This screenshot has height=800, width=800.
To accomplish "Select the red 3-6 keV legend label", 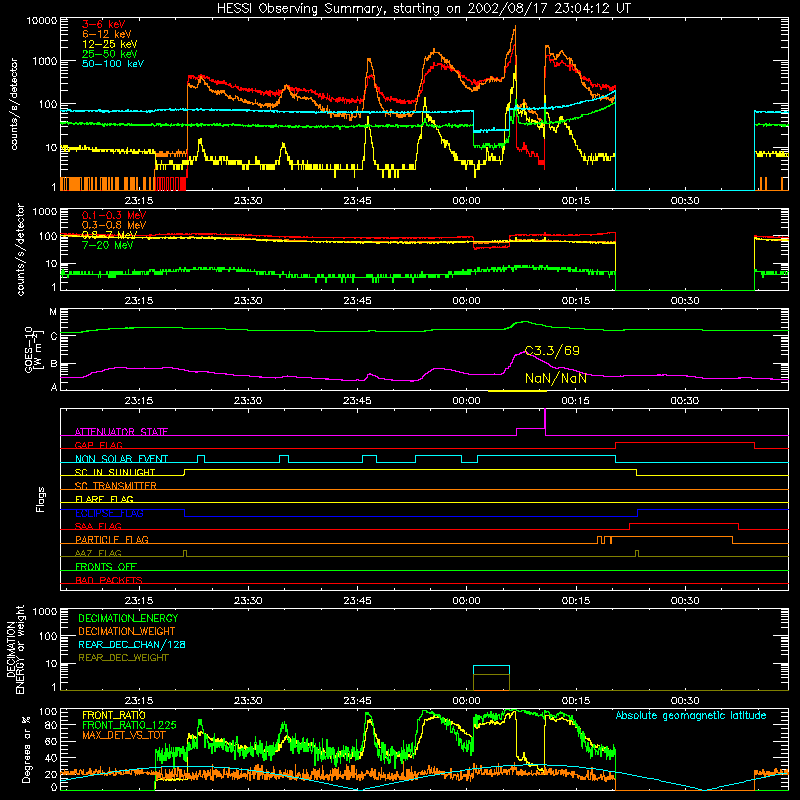I will coord(104,24).
